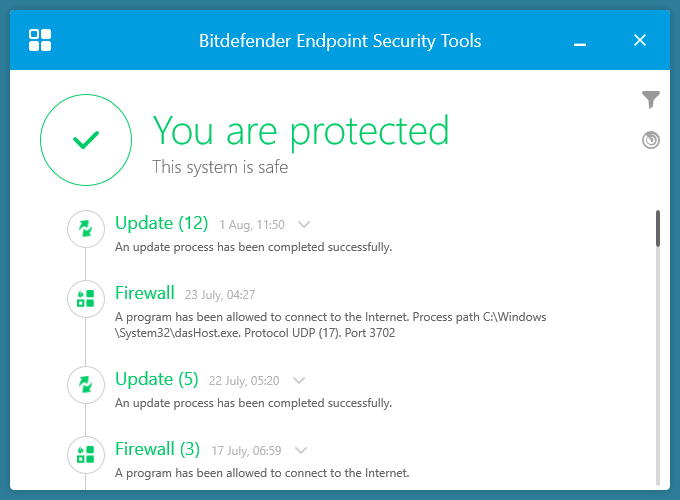
Task: Expand the Update (12) event chevron
Action: (305, 225)
